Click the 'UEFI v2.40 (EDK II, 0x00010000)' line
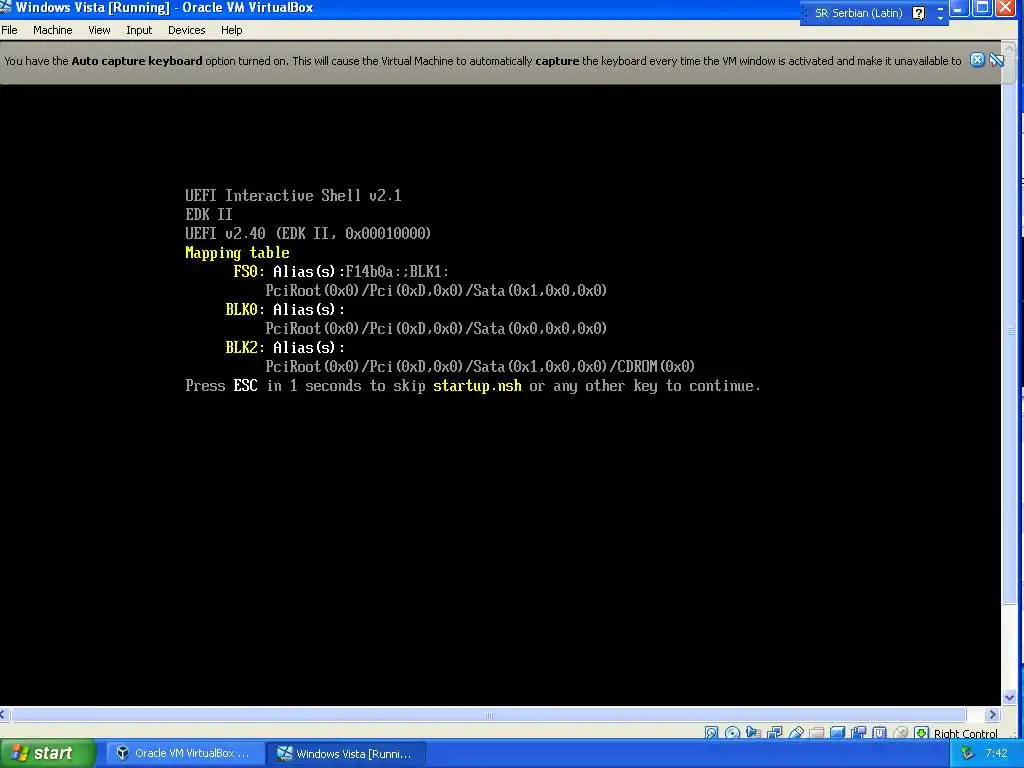Image resolution: width=1024 pixels, height=768 pixels. 308,233
